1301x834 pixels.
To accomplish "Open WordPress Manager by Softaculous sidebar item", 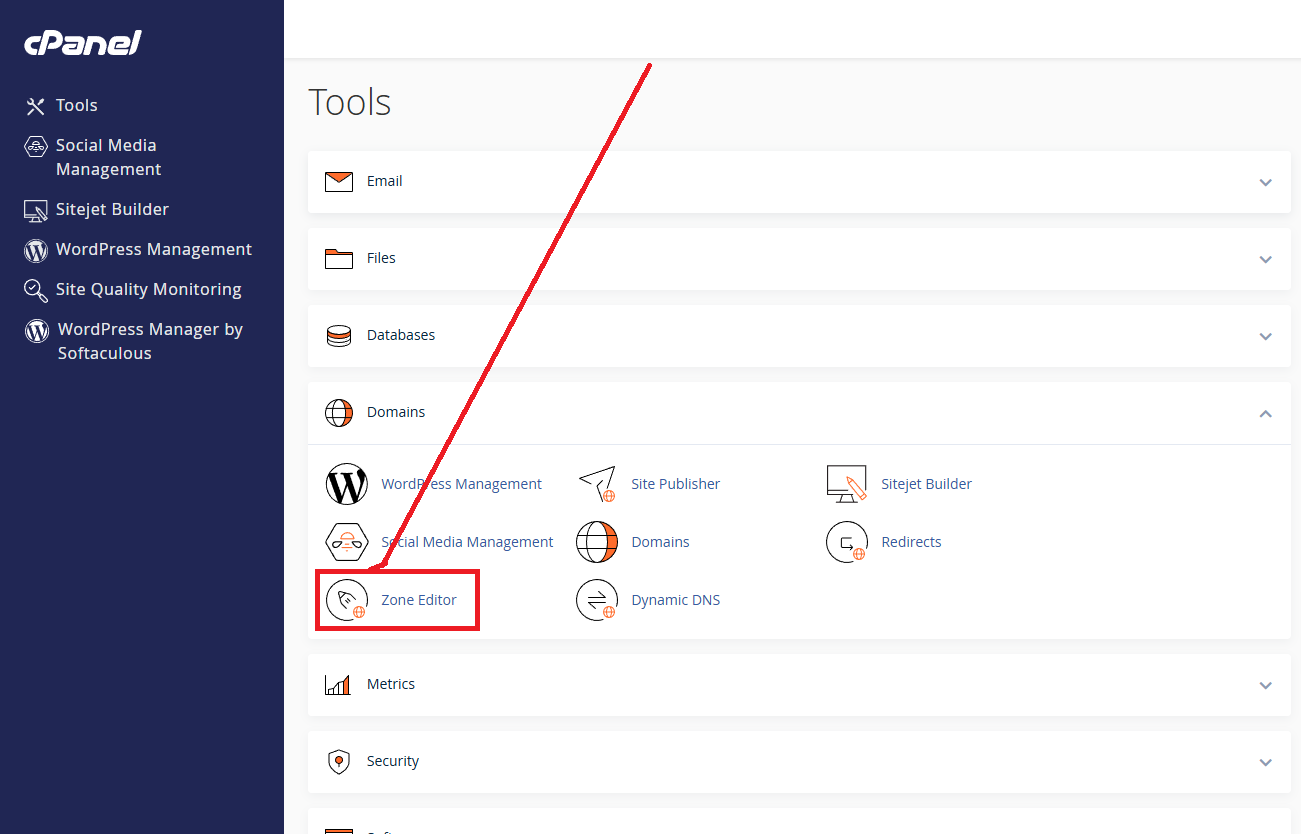I will (x=150, y=342).
